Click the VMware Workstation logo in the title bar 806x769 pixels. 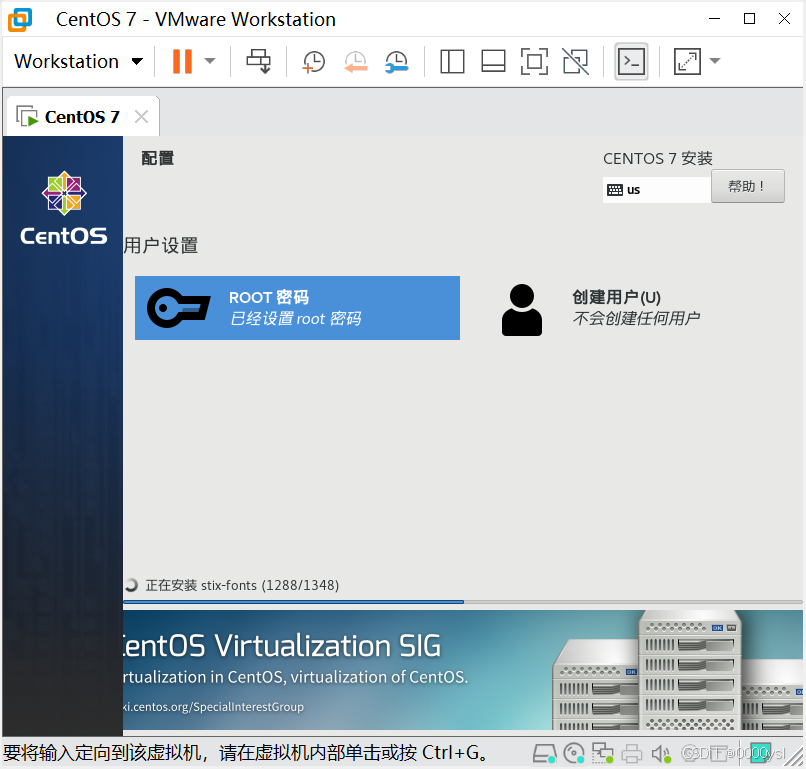tap(20, 20)
